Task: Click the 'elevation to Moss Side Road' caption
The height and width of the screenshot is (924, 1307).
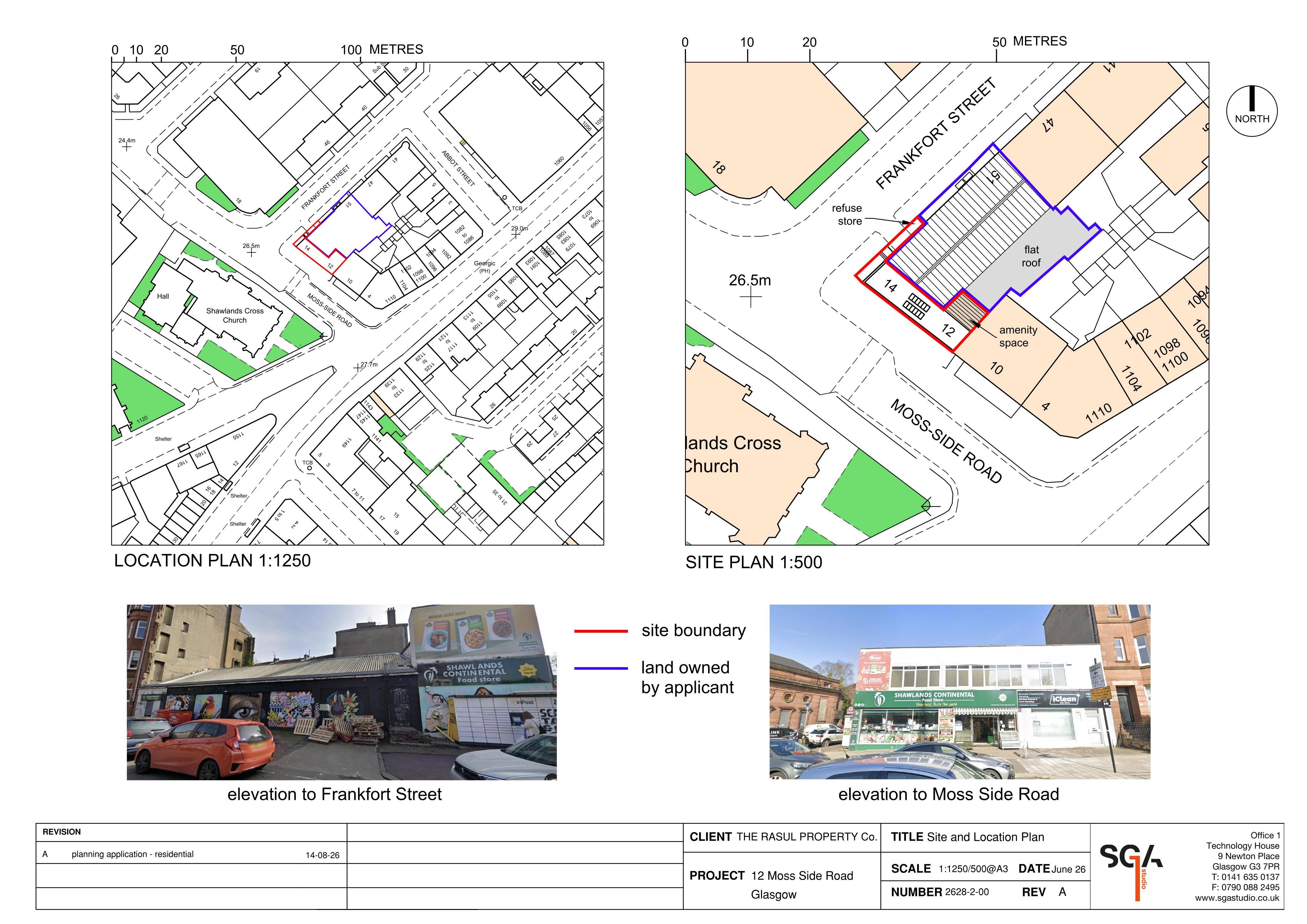Action: 948,794
